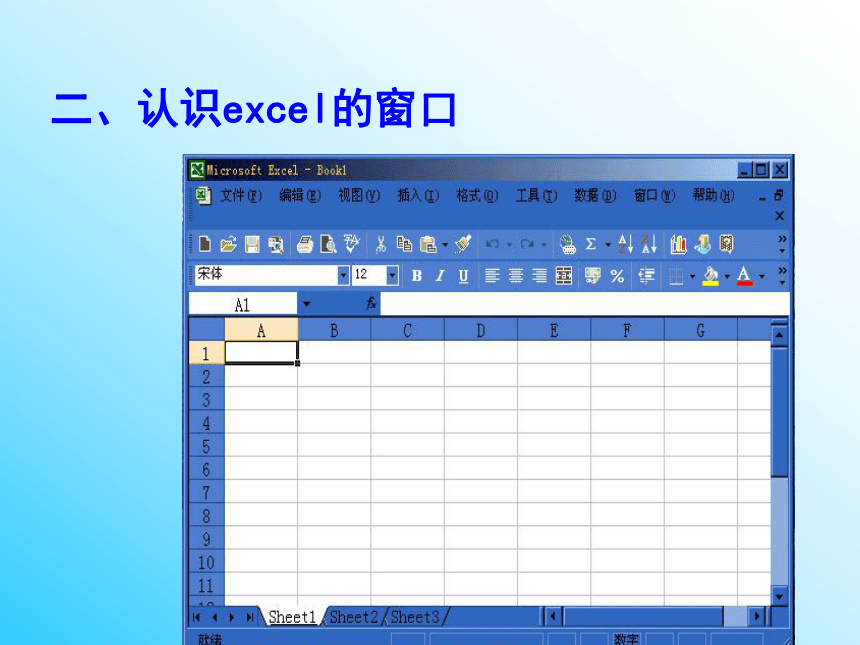The width and height of the screenshot is (860, 645).
Task: Go to first sheet tab navigation button
Action: pos(197,617)
